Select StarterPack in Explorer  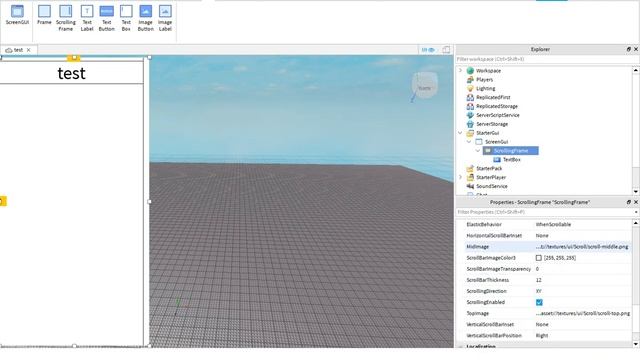pyautogui.click(x=489, y=168)
